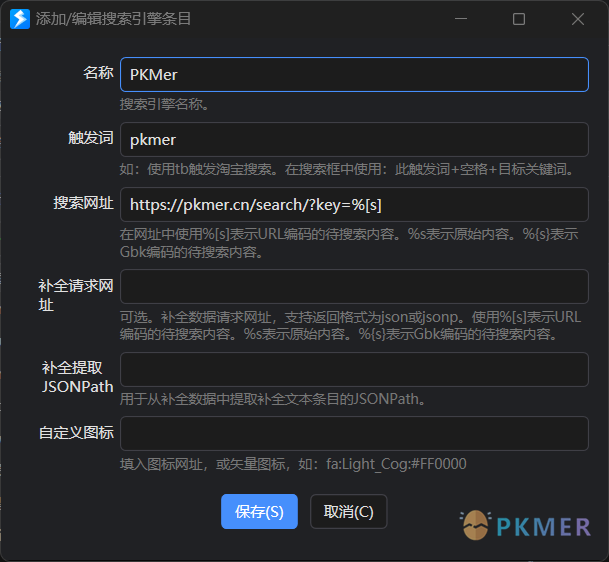Viewport: 609px width, 562px height.
Task: Click the 补全提取 JSONPath label
Action: coord(78,377)
